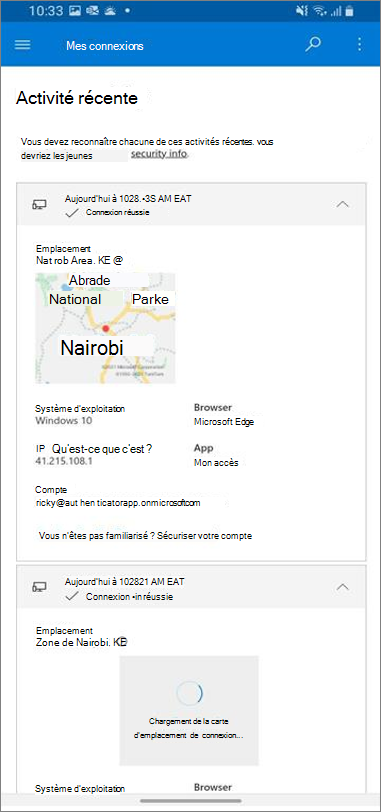Collapse the second sign-in entry chevron
This screenshot has height=812, width=381.
(x=343, y=587)
